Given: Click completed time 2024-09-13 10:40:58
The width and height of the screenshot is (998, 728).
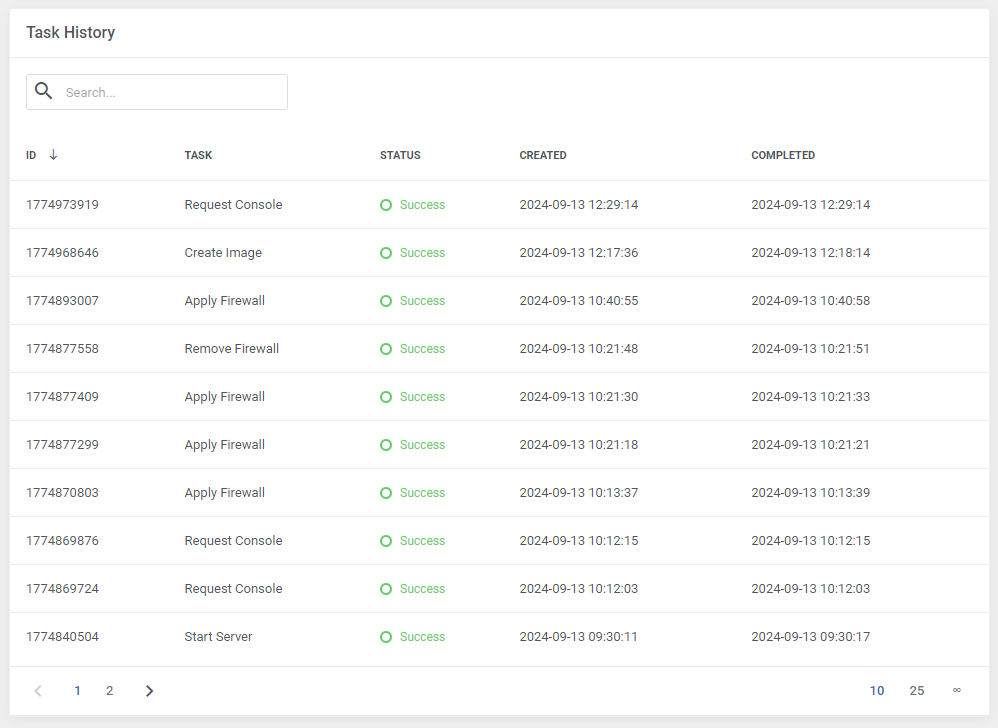Looking at the screenshot, I should [810, 301].
